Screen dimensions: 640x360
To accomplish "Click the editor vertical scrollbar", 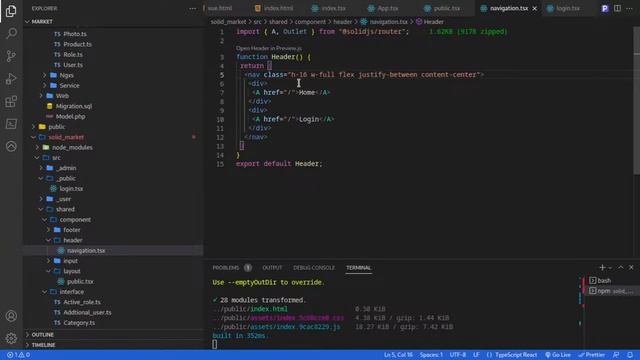I will pyautogui.click(x=636, y=100).
